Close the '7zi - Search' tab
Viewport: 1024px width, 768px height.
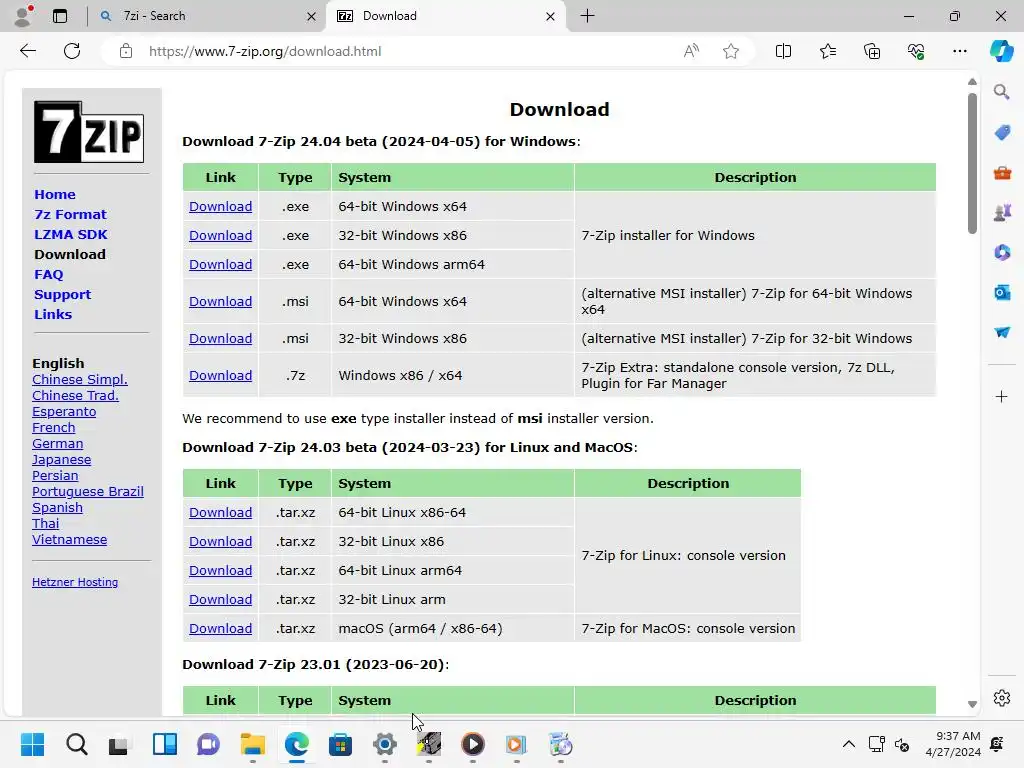[x=312, y=16]
